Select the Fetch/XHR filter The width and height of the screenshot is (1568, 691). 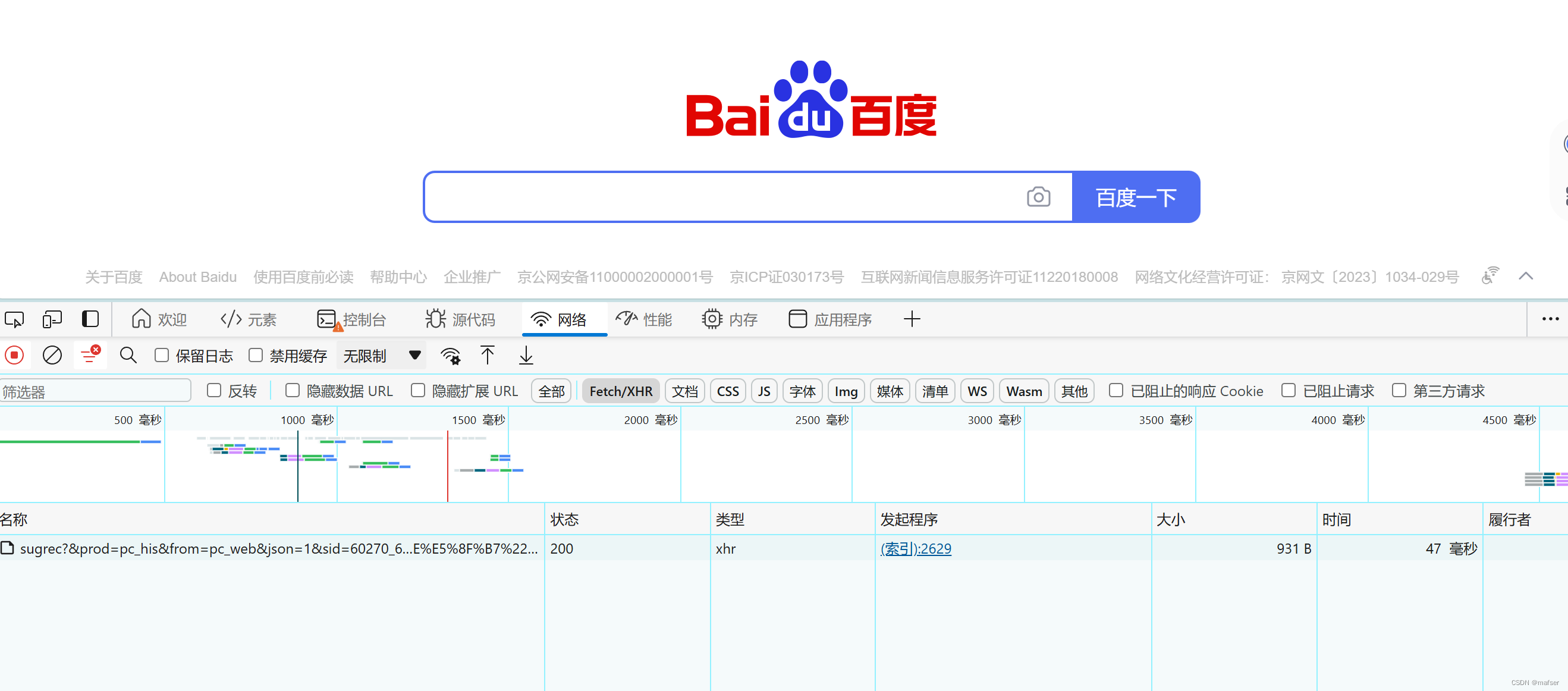[x=621, y=391]
